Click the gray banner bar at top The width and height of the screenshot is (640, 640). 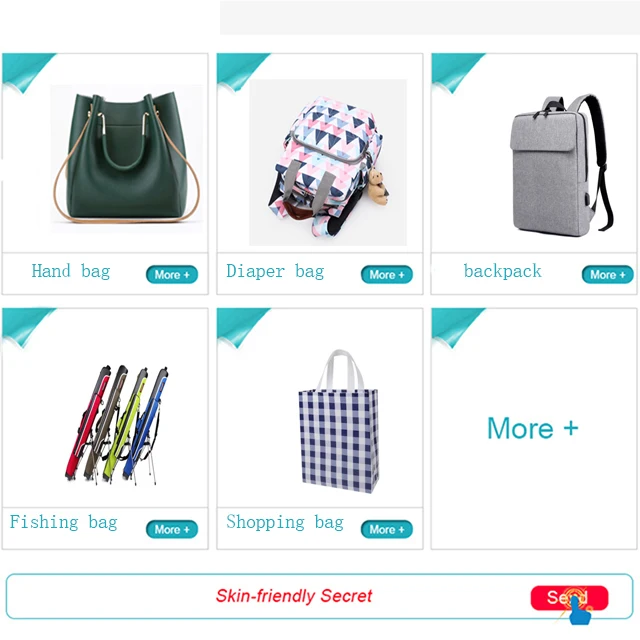(x=430, y=18)
